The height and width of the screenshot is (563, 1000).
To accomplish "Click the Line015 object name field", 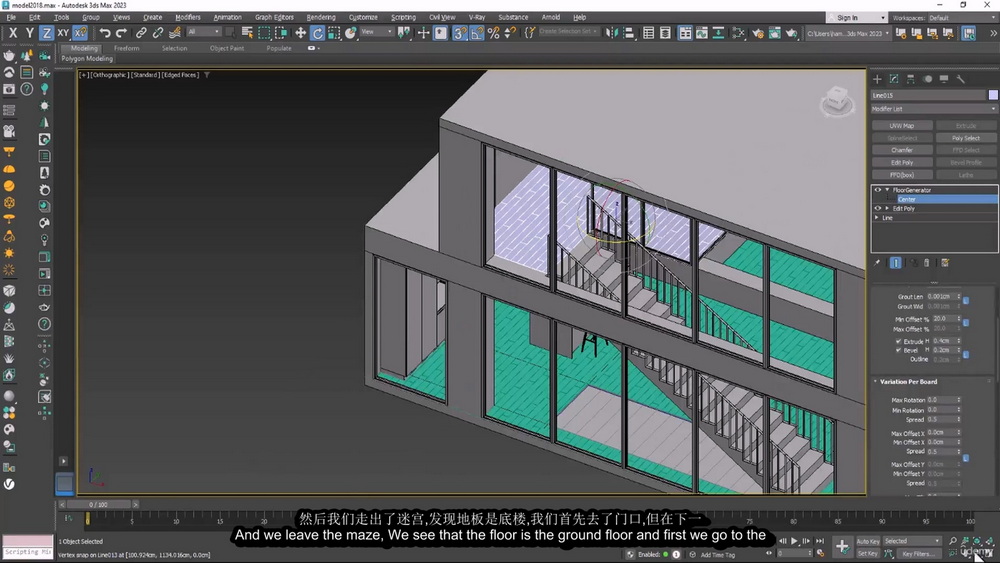I will [928, 95].
